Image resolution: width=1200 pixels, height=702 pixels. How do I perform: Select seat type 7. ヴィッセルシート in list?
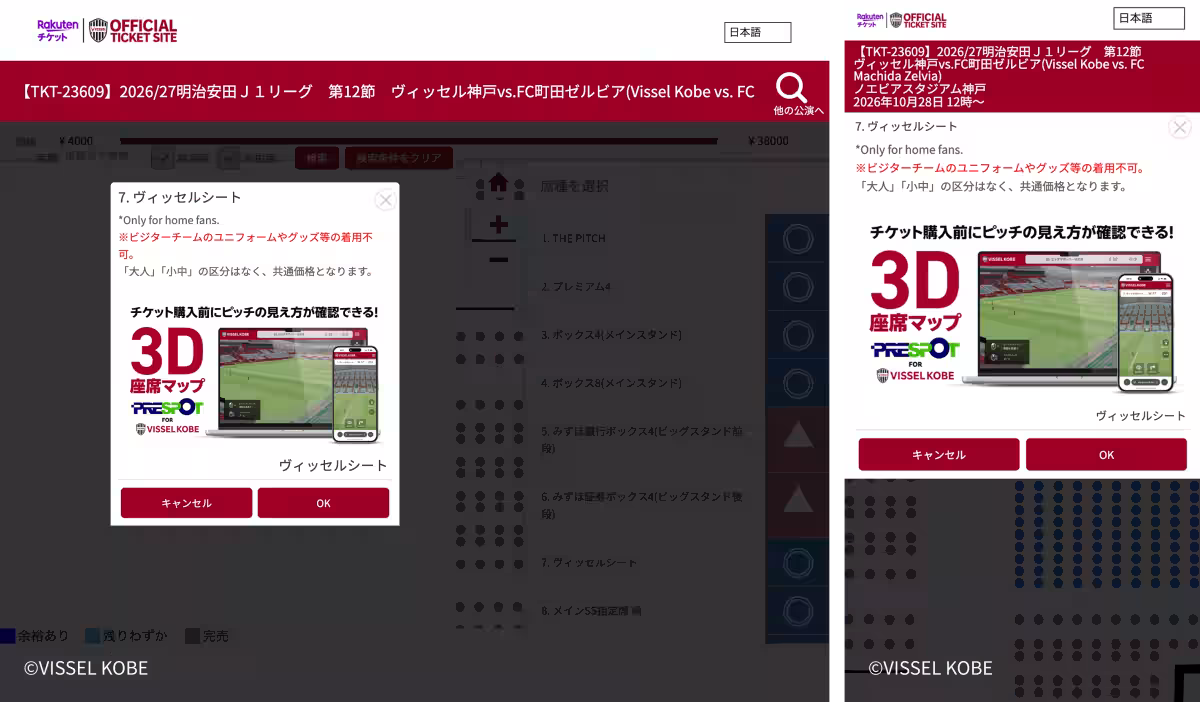click(589, 562)
